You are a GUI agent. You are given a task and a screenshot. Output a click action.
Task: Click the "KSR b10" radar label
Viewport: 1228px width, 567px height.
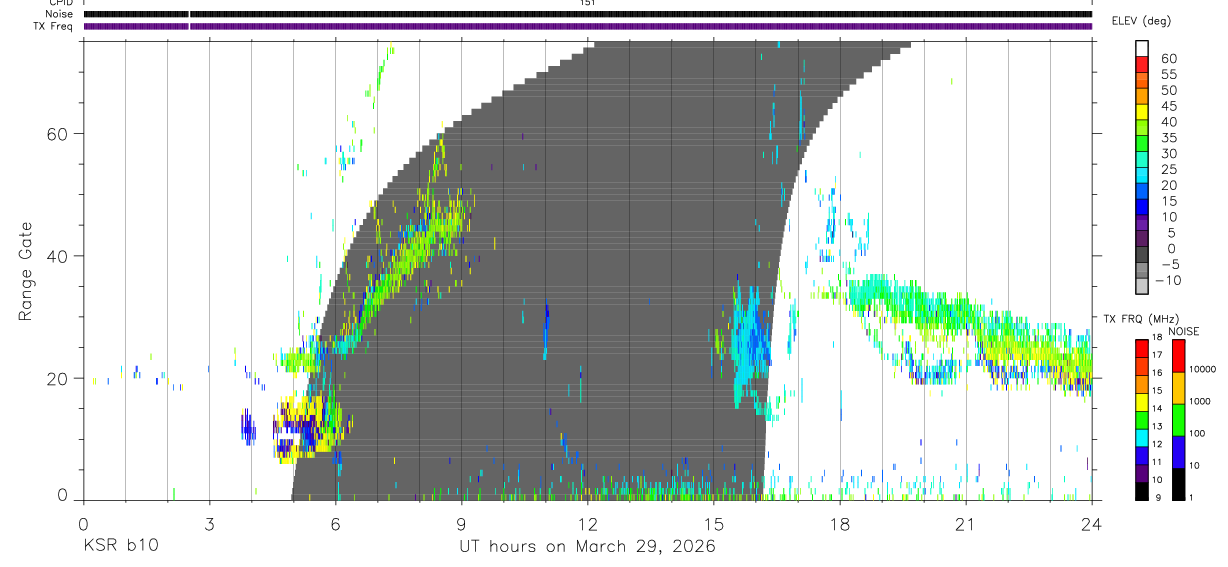pyautogui.click(x=119, y=547)
